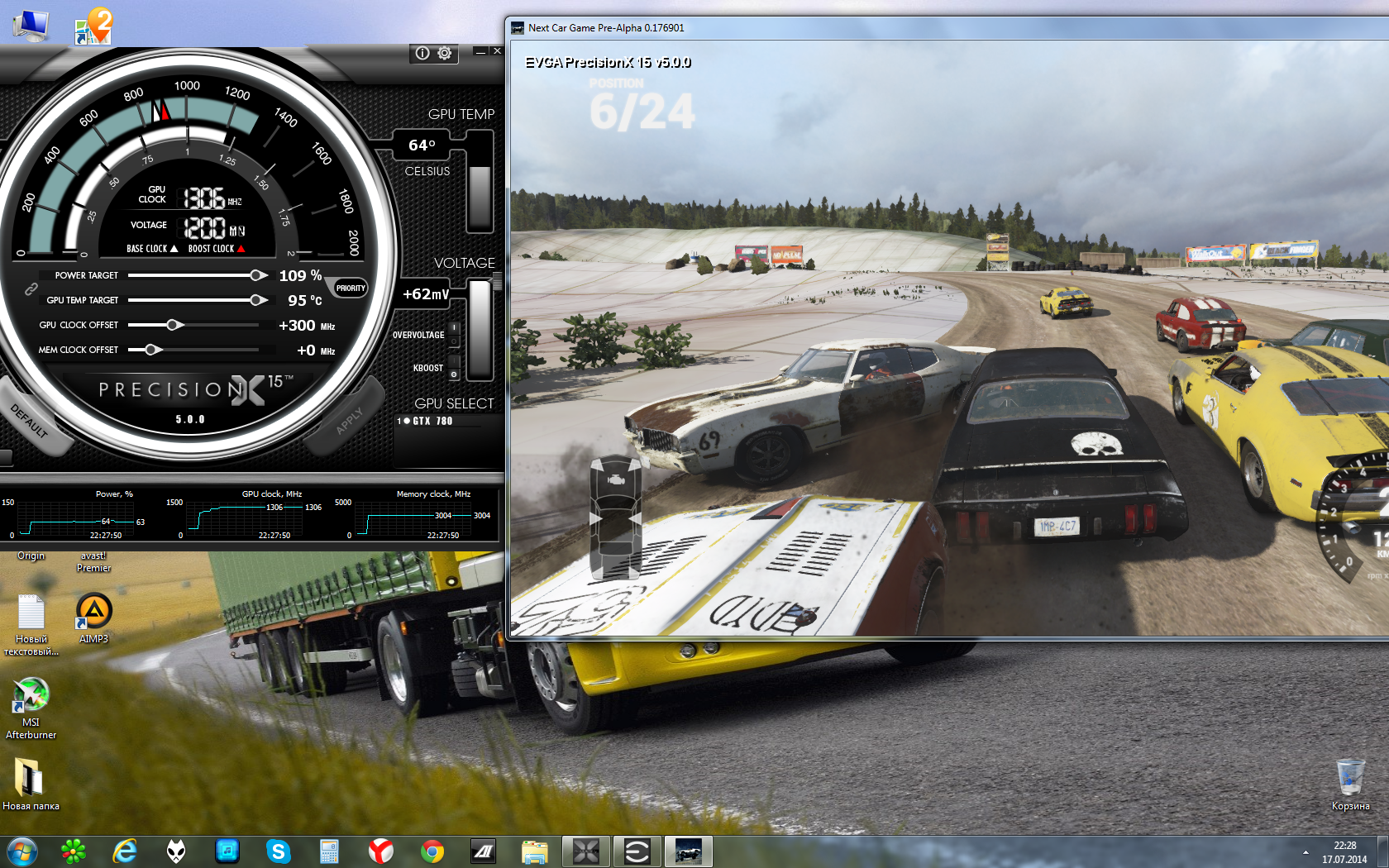This screenshot has height=868, width=1389.
Task: Switch to Next Car Game taskbar button
Action: 689,851
